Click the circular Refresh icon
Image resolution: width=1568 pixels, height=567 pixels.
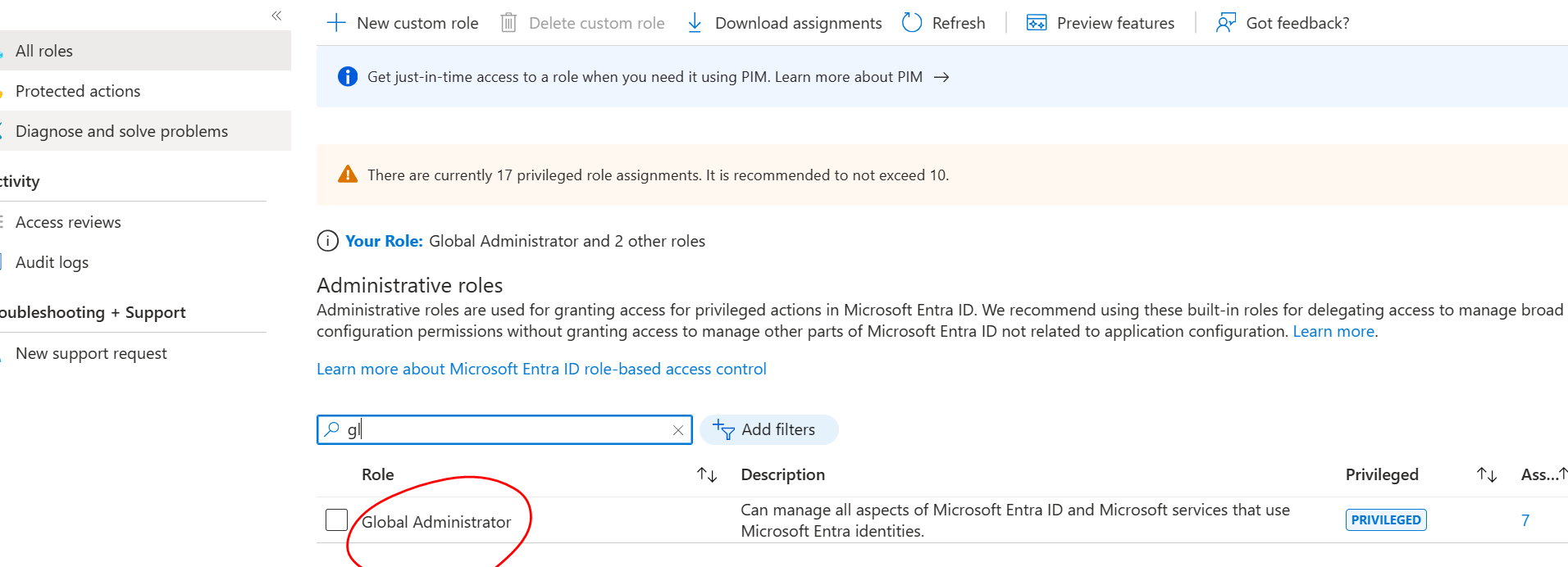[x=912, y=23]
